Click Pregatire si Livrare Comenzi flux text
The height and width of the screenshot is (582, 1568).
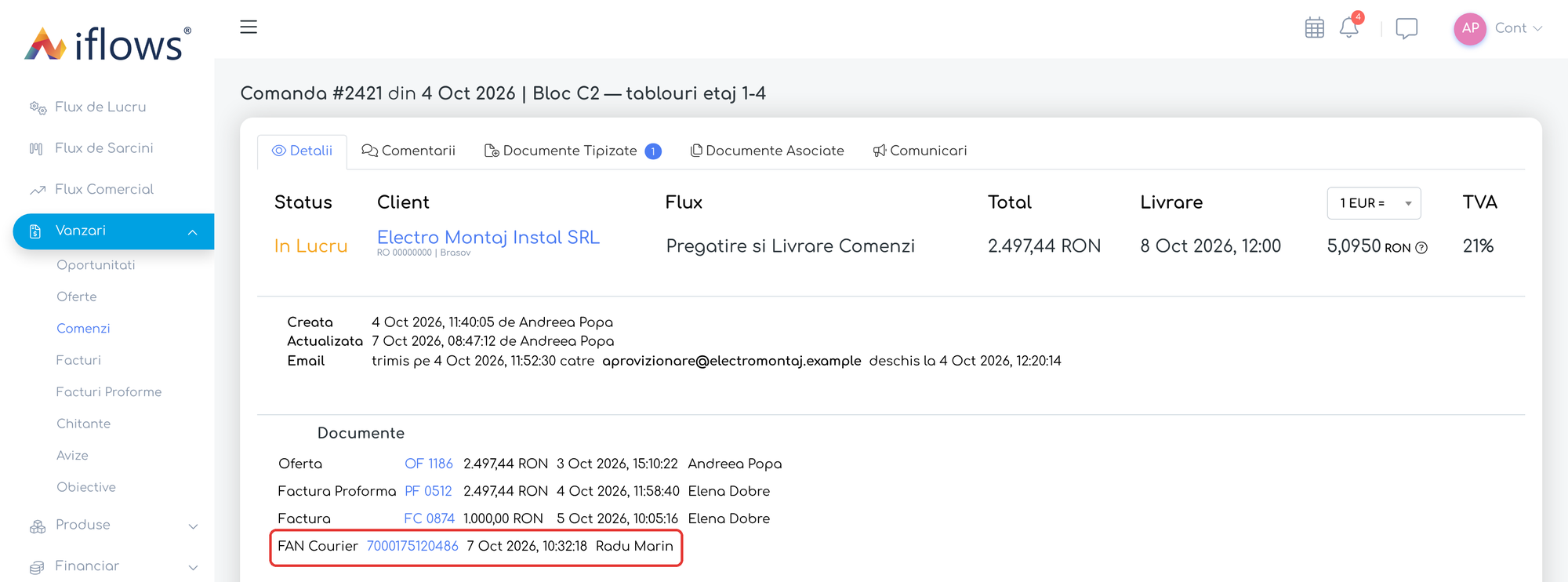pos(790,246)
